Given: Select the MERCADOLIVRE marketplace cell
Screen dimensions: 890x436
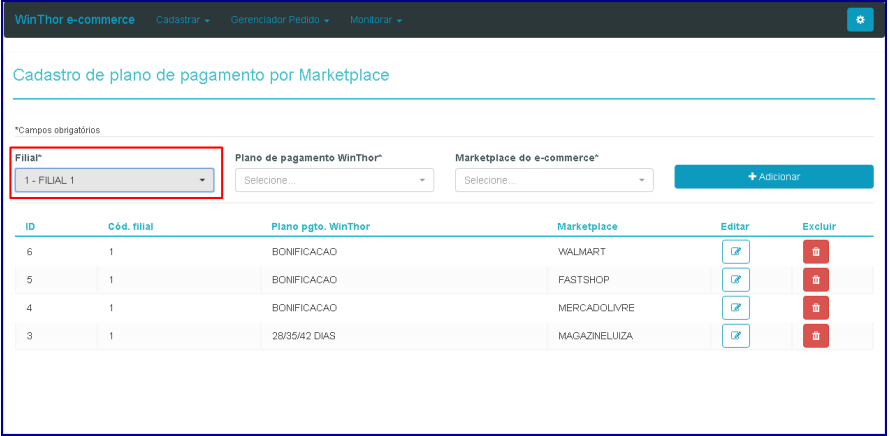Looking at the screenshot, I should (x=596, y=308).
